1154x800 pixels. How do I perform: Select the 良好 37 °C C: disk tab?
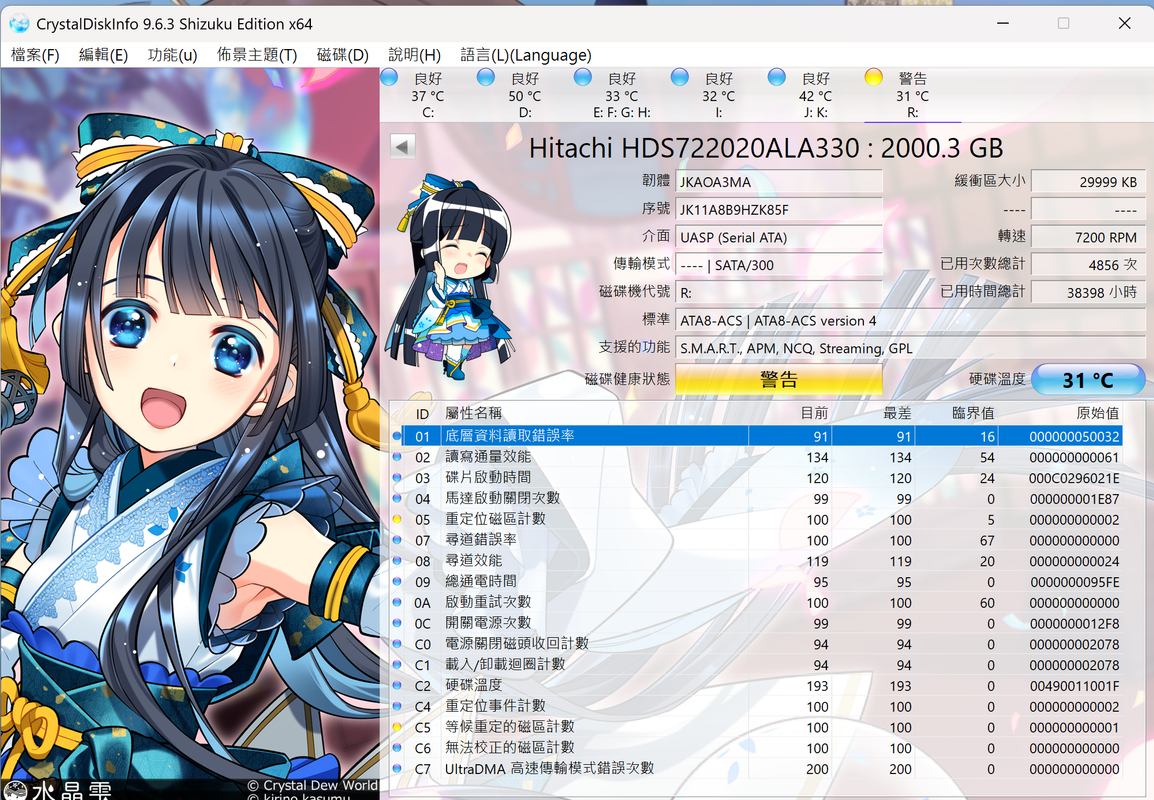tap(428, 95)
